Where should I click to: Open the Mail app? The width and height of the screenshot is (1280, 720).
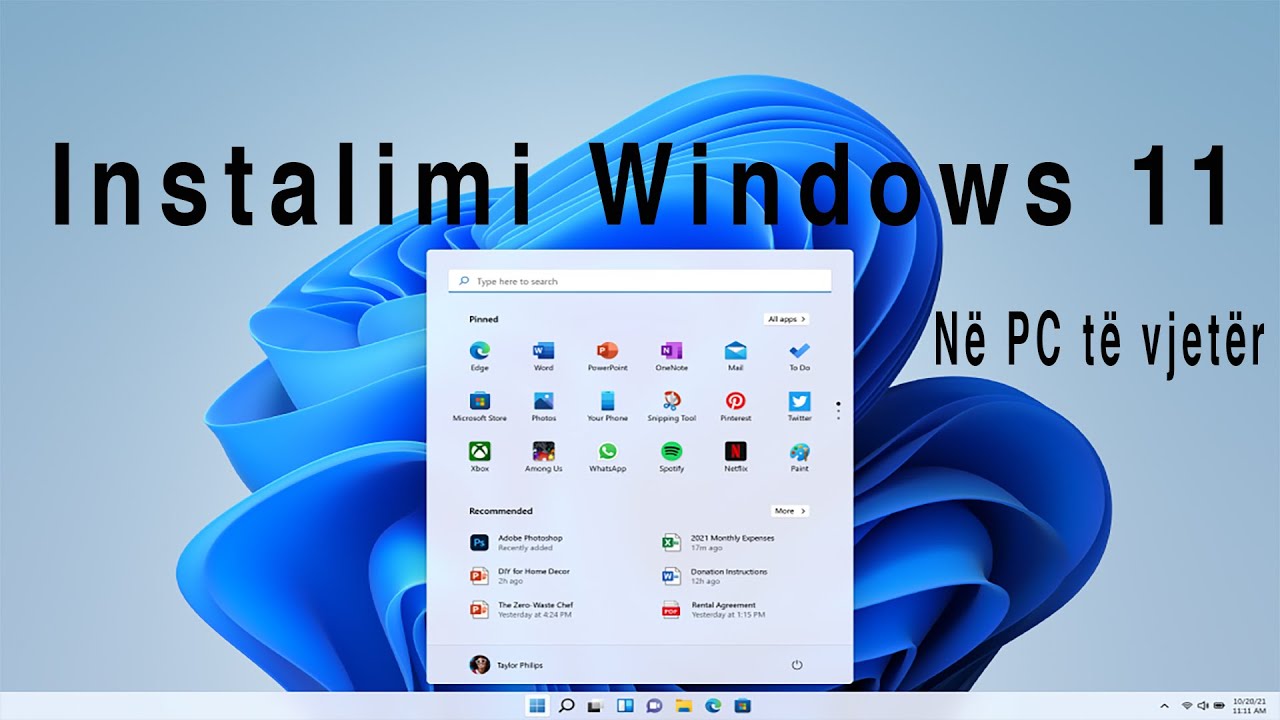coord(735,355)
